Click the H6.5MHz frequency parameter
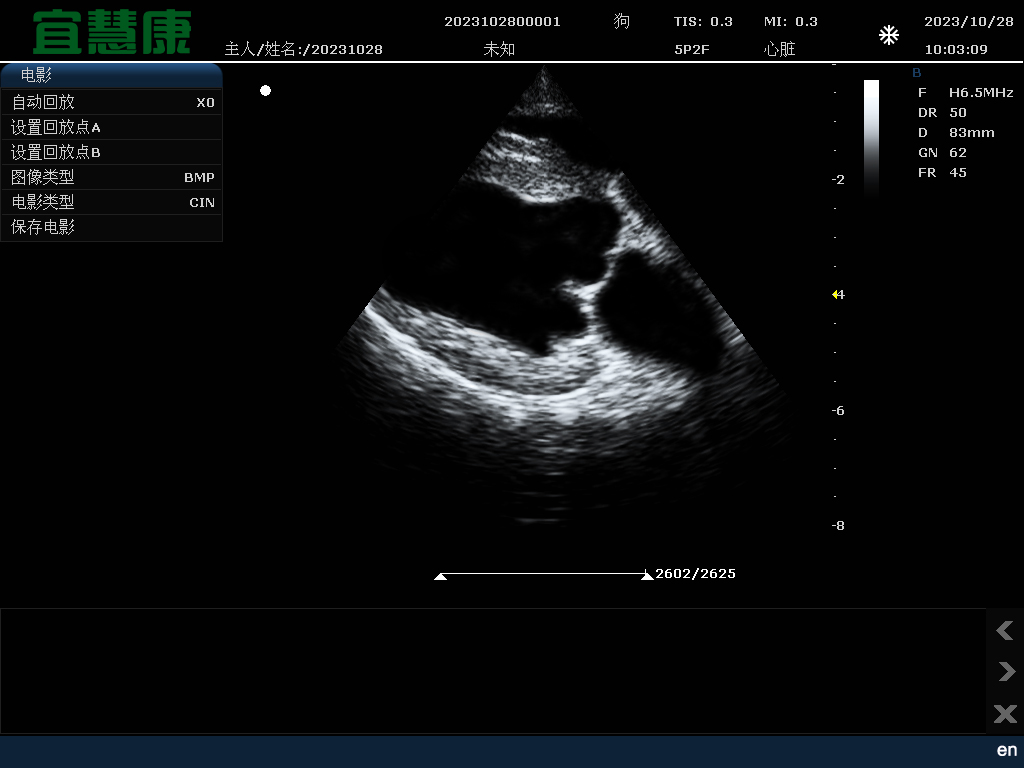The image size is (1024, 768). (x=980, y=92)
